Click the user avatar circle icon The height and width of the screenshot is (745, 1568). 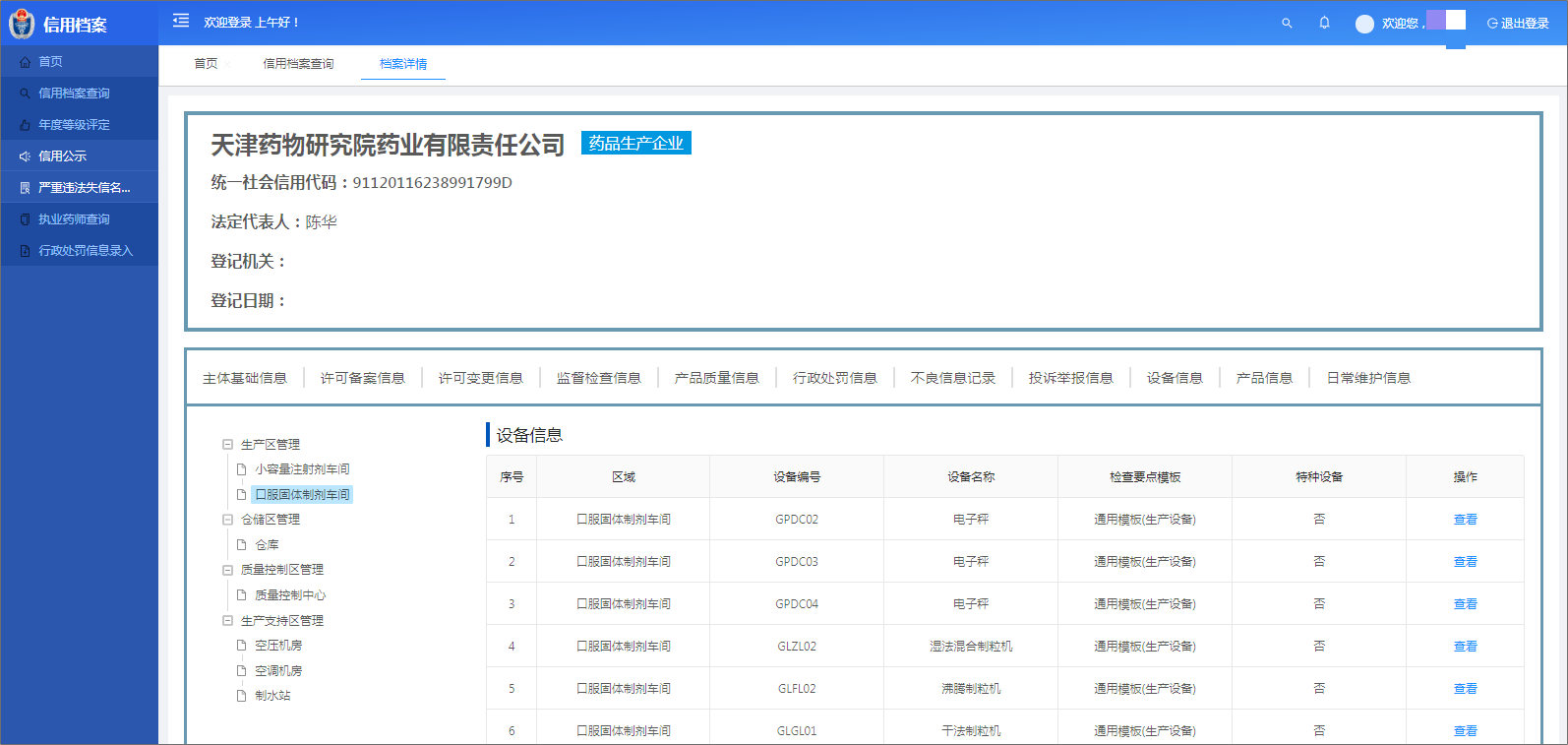(1364, 24)
